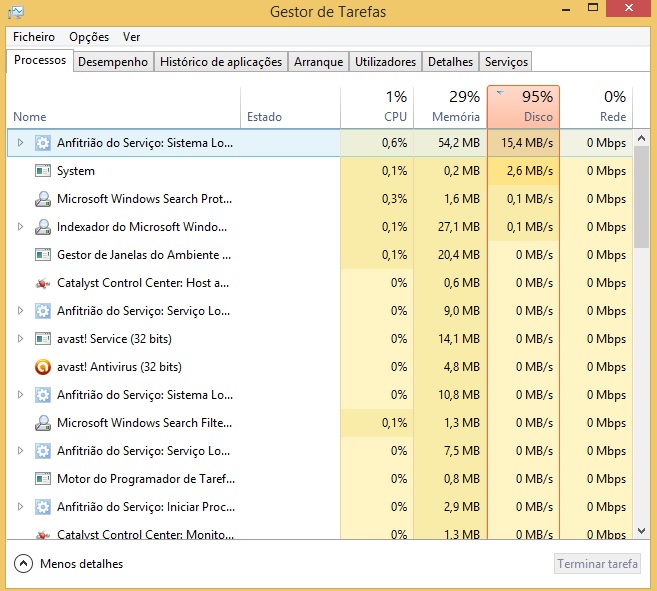Select the System process name
The image size is (657, 591).
(x=76, y=171)
